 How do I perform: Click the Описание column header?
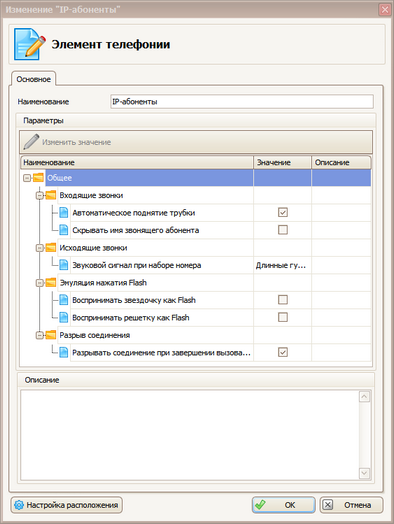(x=341, y=162)
